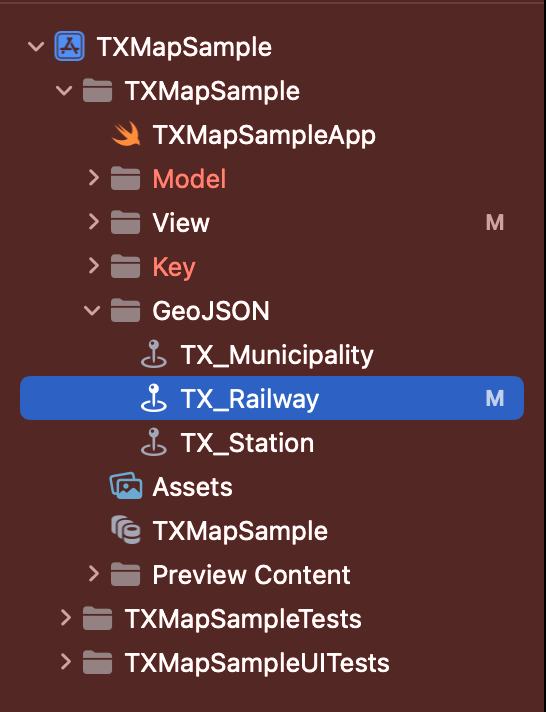
Task: Click the map pin icon for TX_Municipality
Action: click(x=154, y=354)
